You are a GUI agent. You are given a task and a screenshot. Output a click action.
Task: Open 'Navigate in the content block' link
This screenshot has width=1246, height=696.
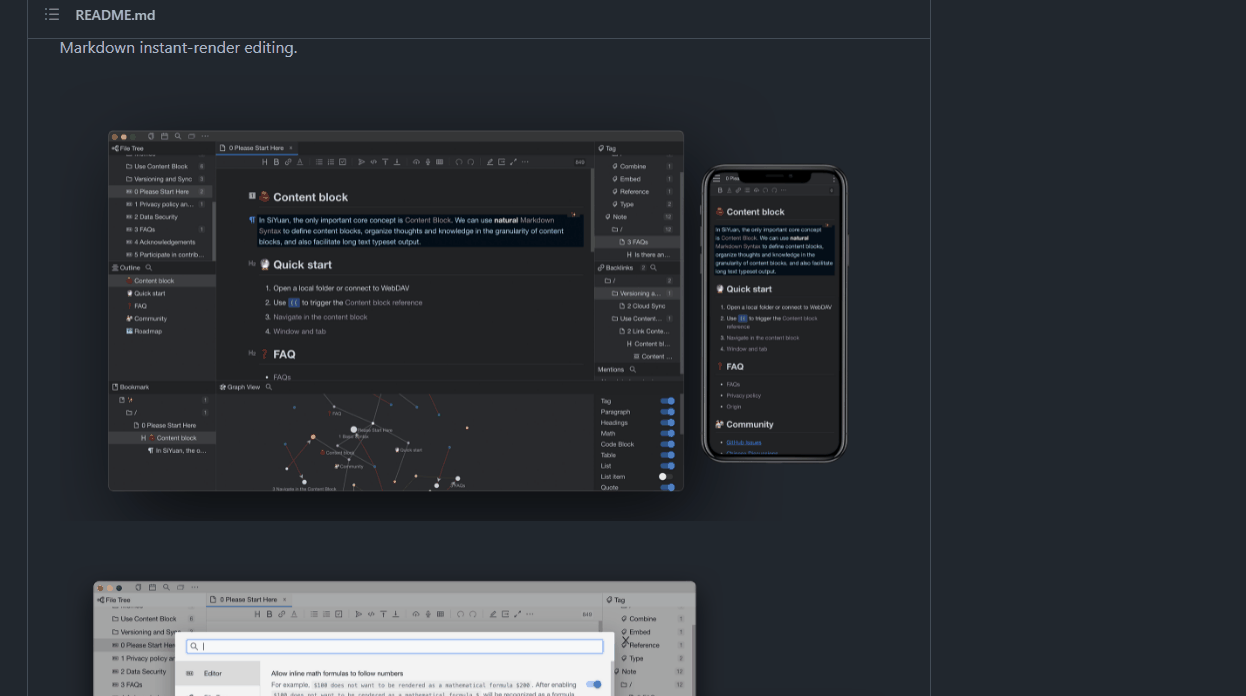pos(320,317)
